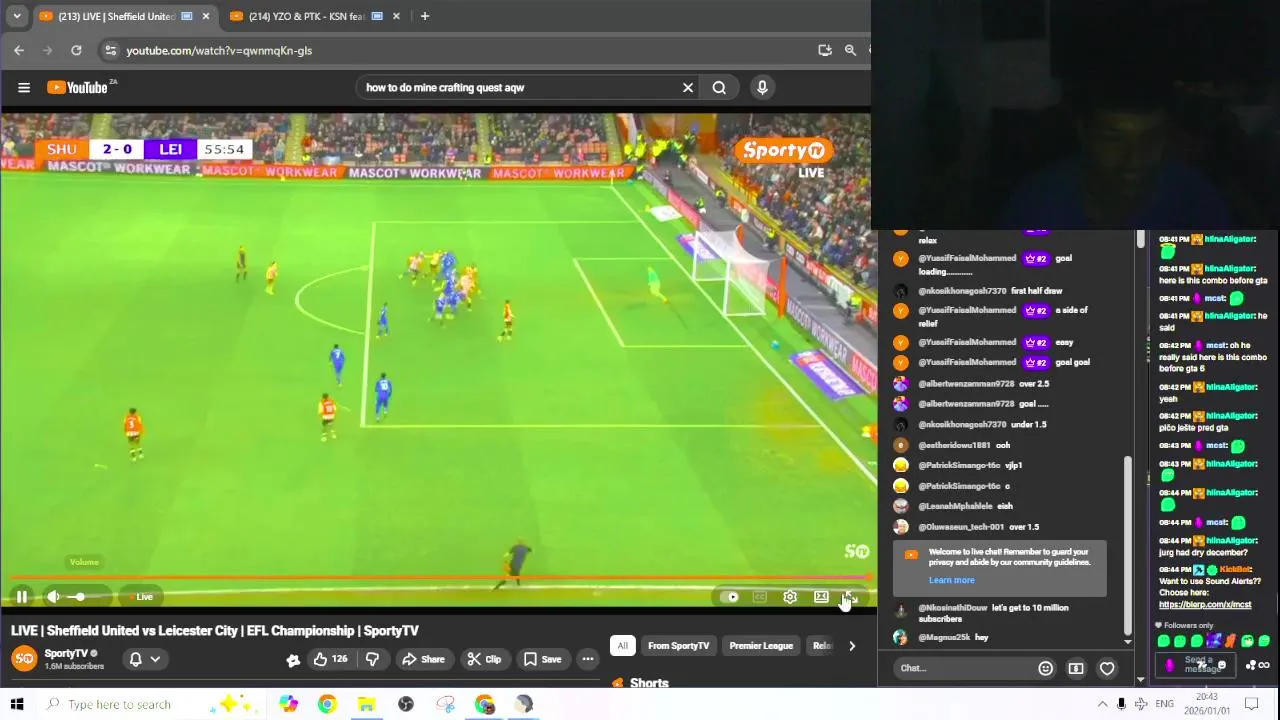Open the chat emoji picker
Screen dimensions: 1280x720
click(x=1045, y=668)
